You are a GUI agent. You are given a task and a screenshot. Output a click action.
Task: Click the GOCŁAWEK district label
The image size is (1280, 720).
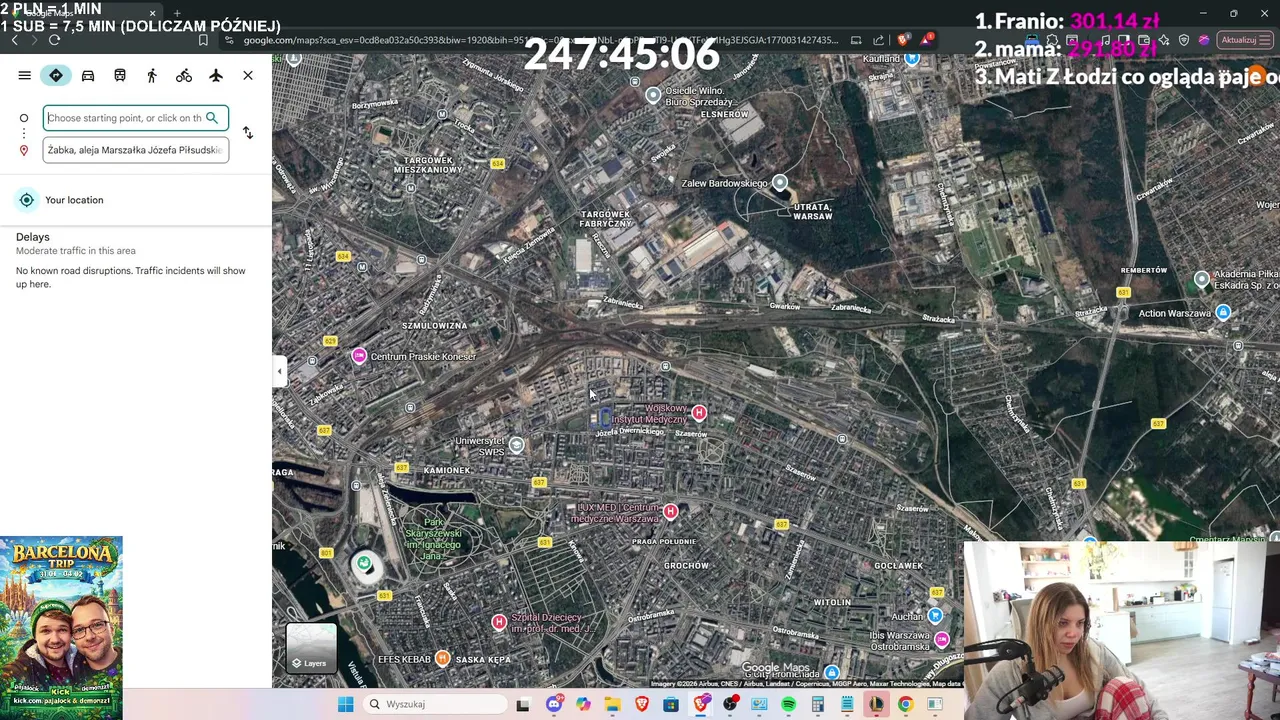click(898, 566)
